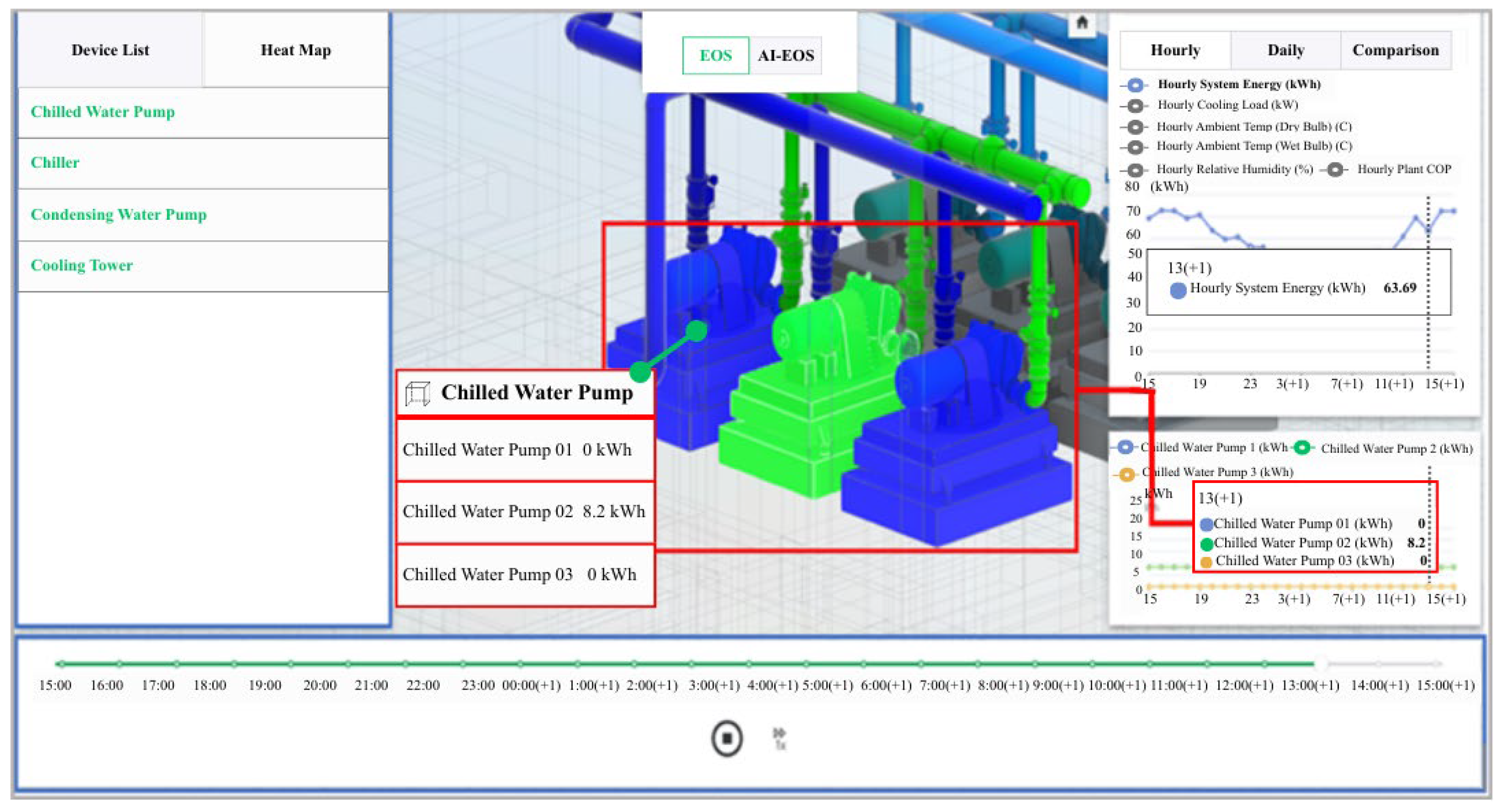Click the Chilled Water Pump cube icon

point(417,393)
